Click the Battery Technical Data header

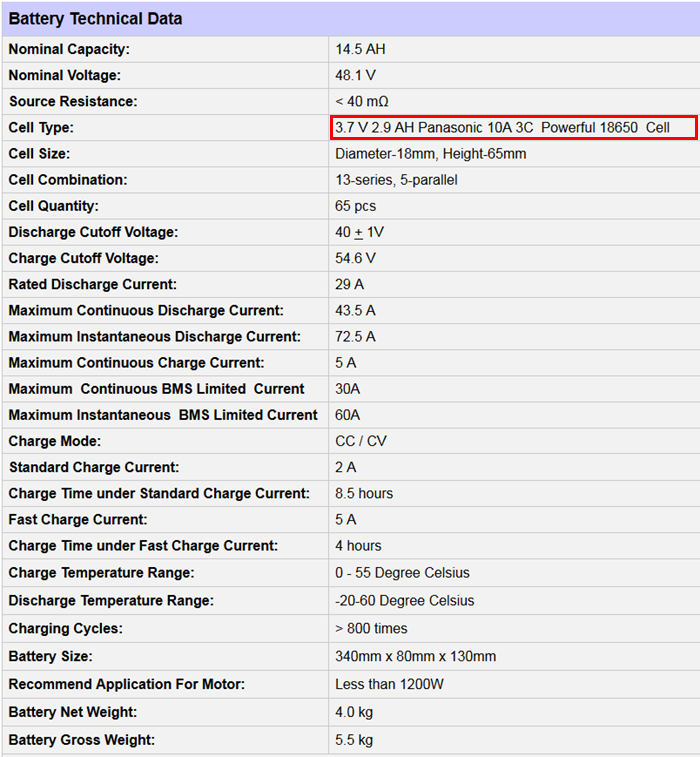[x=96, y=19]
